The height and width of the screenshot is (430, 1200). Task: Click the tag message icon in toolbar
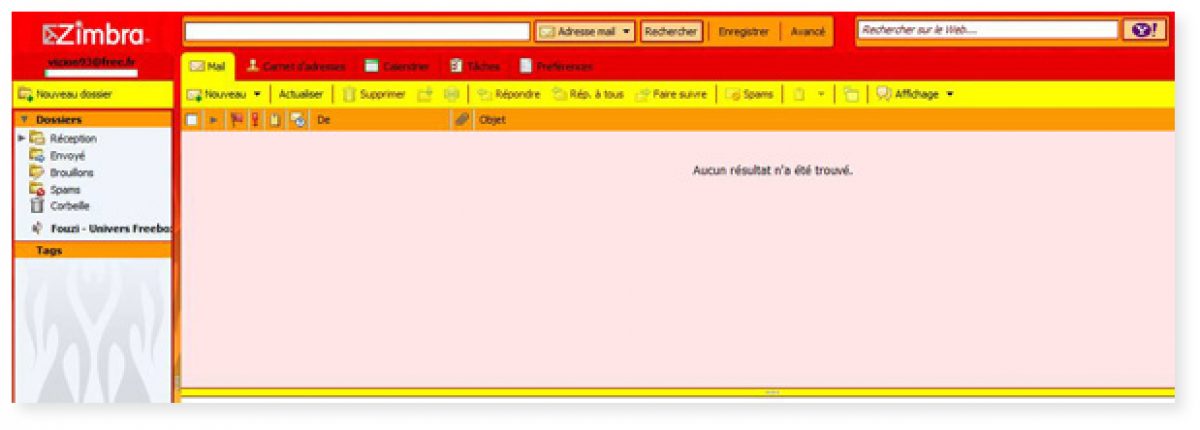799,94
